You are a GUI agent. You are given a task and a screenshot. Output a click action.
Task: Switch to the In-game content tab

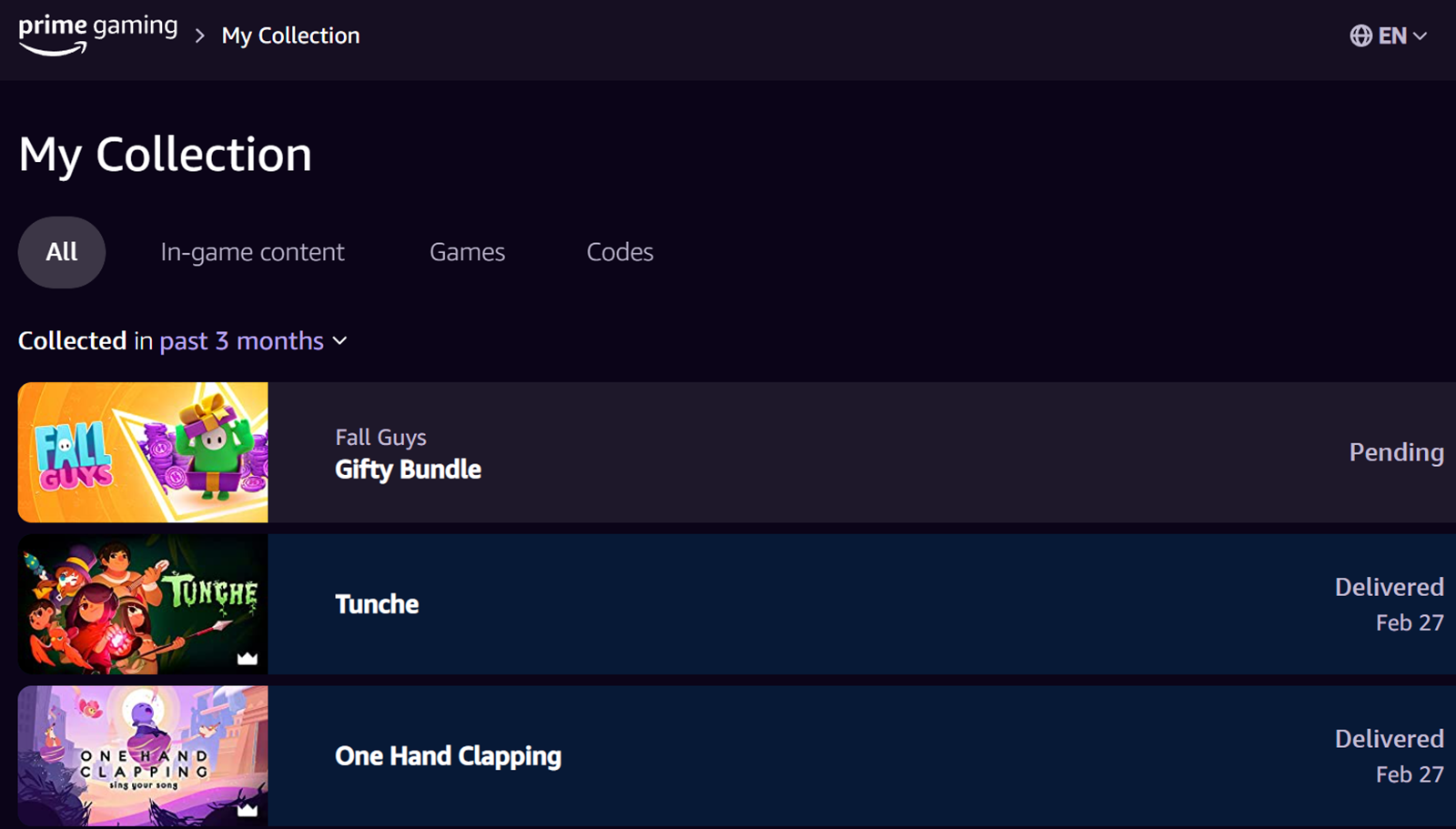pos(252,252)
